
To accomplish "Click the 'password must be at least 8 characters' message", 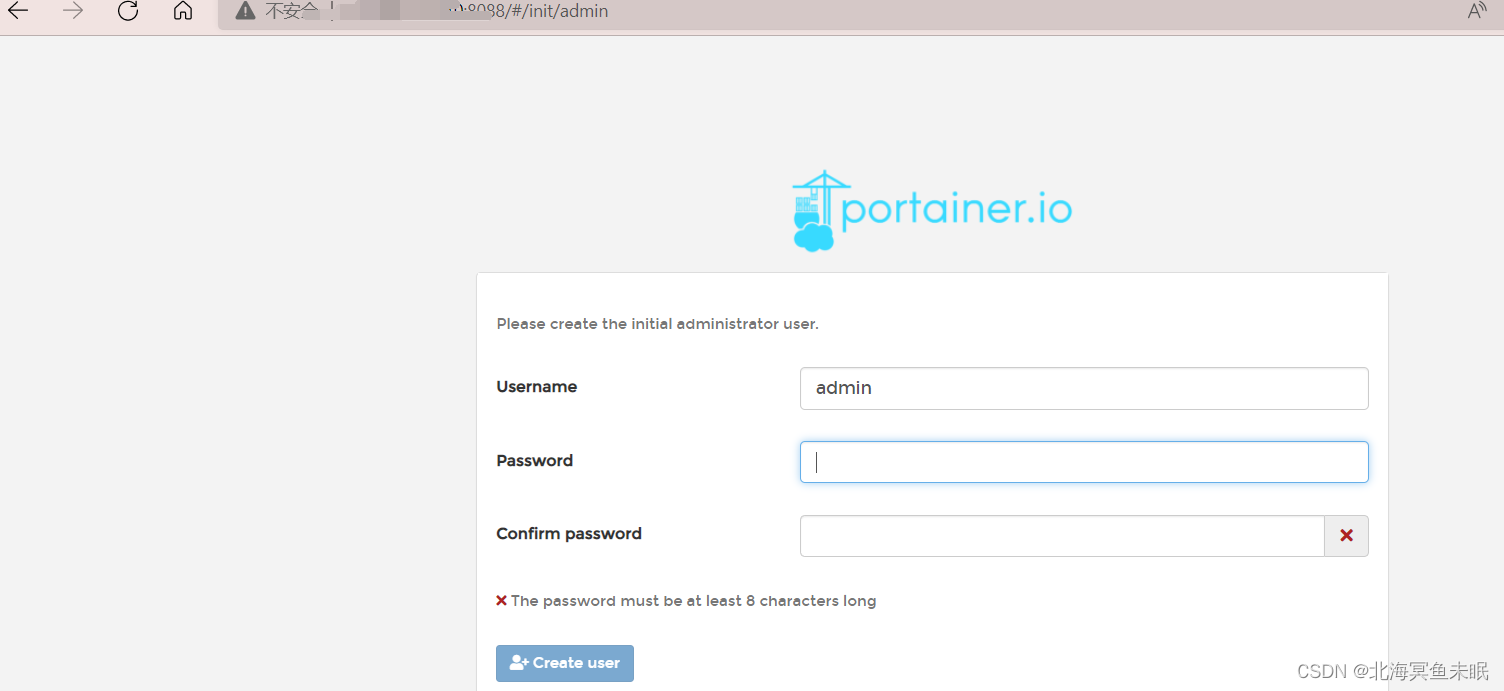I will pos(693,601).
